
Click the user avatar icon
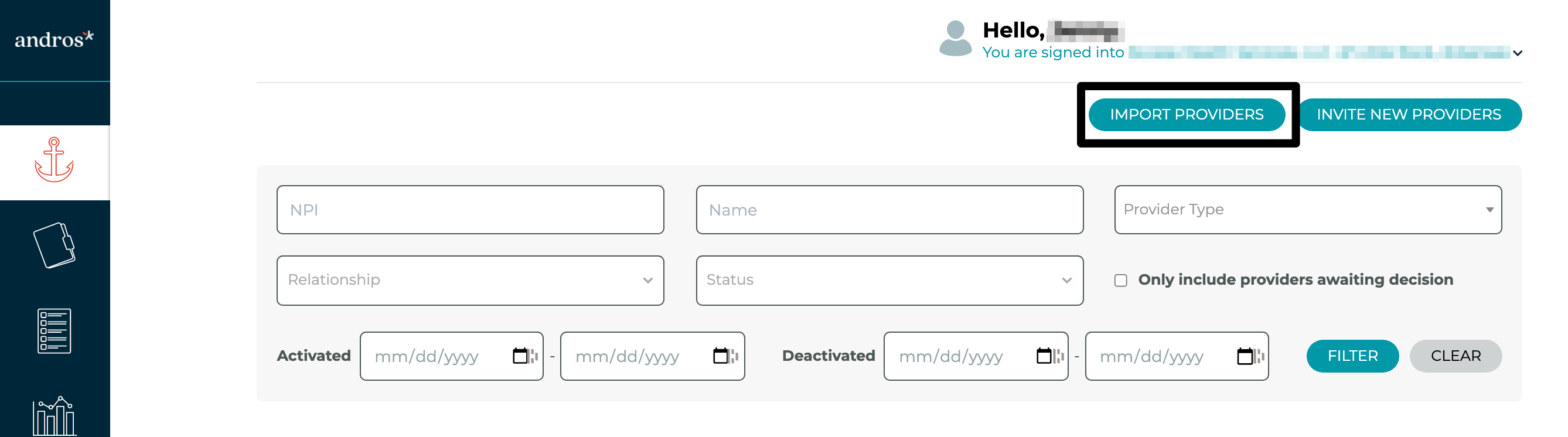point(955,38)
